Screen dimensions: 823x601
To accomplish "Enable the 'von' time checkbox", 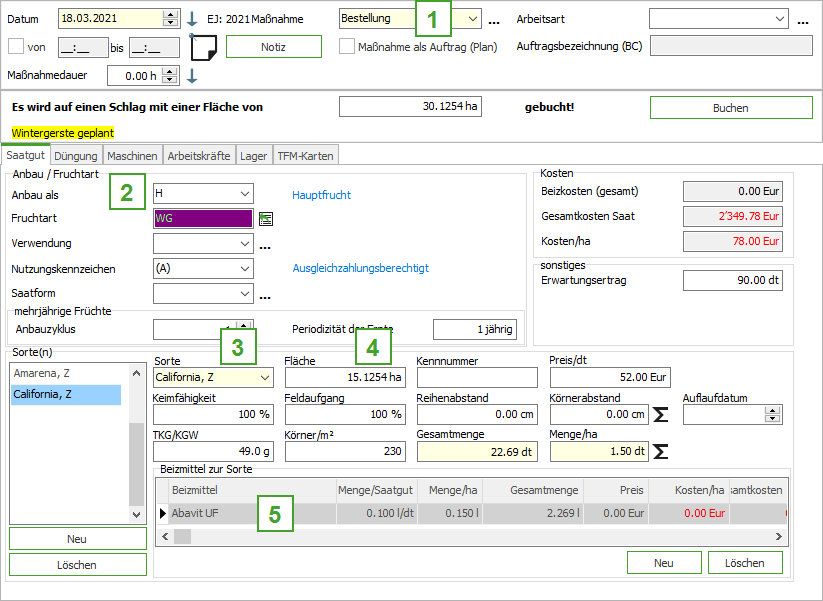I will [15, 46].
